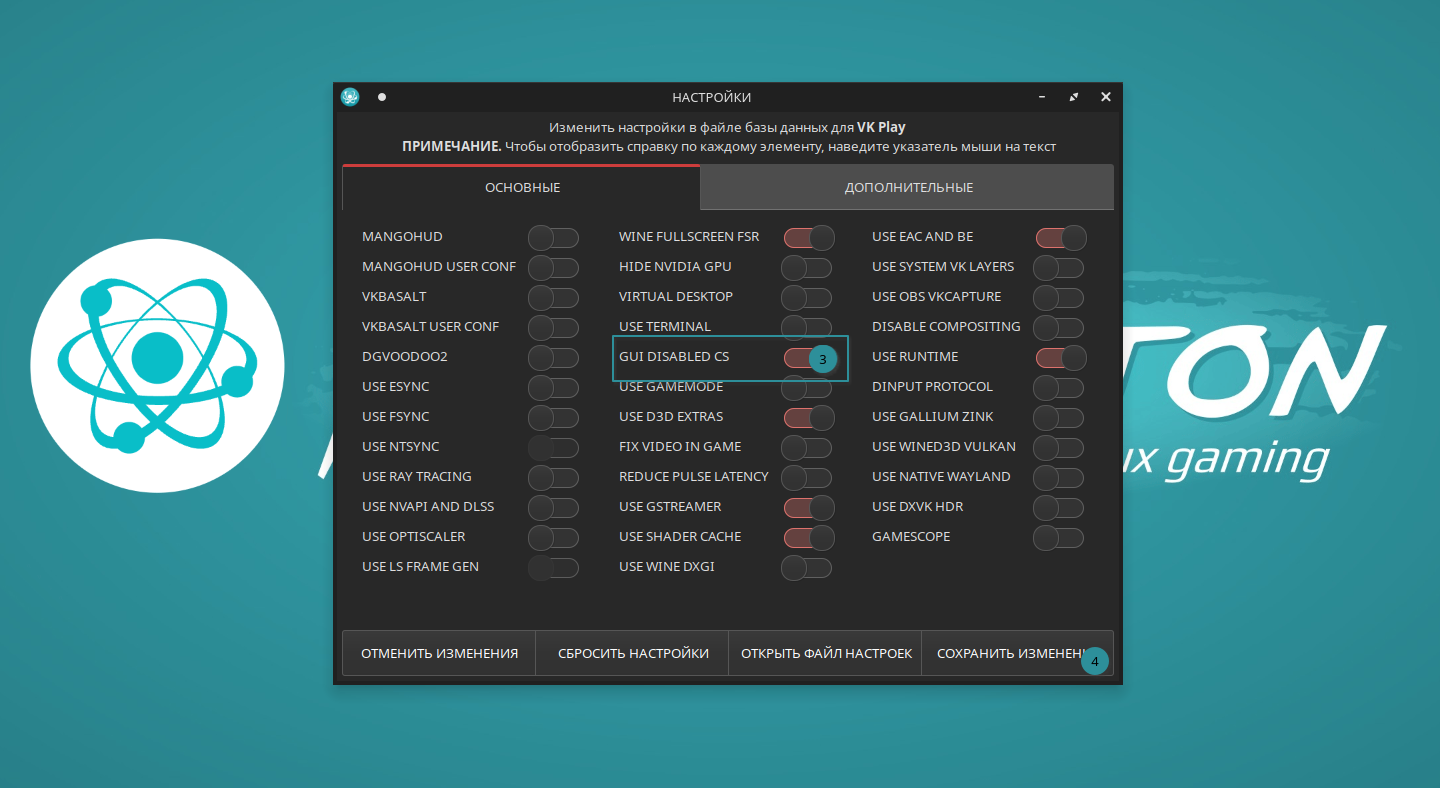The height and width of the screenshot is (788, 1440).
Task: Click the ОТМЕНИТЬ ИЗМЕНЕНИЯ button
Action: pos(439,654)
